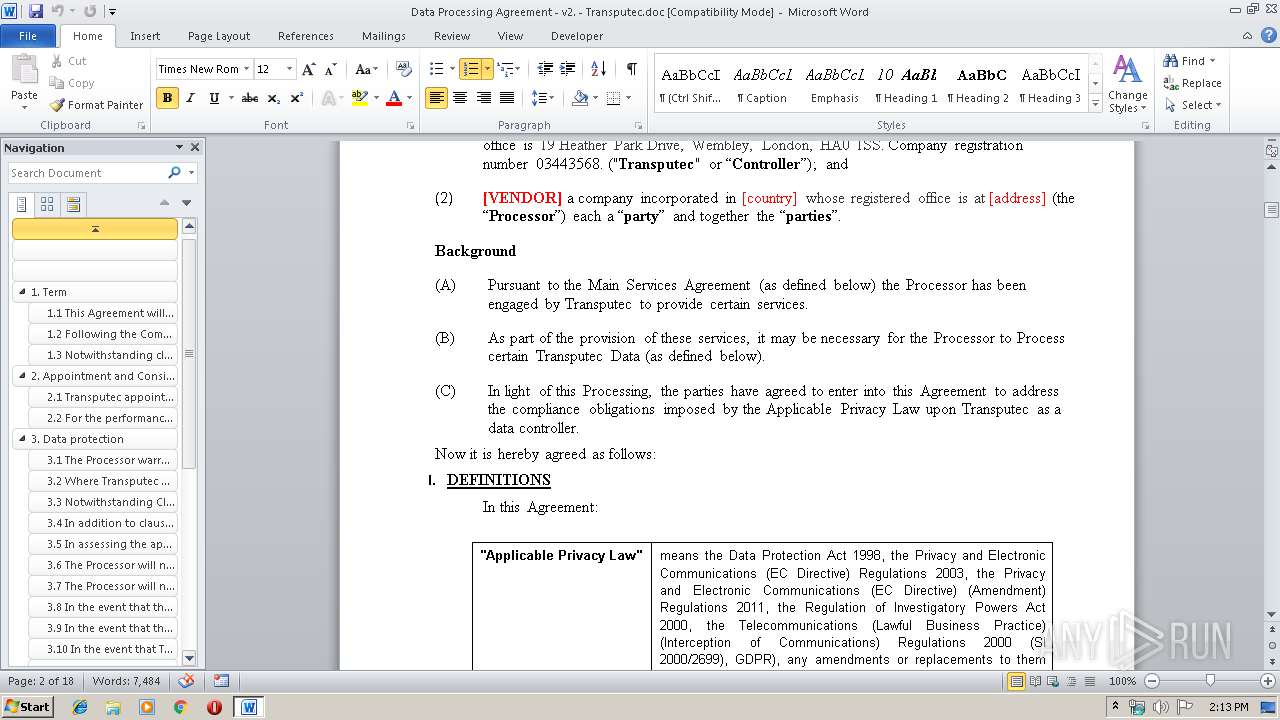Image resolution: width=1280 pixels, height=720 pixels.
Task: Click the Paste icon
Action: coord(24,71)
